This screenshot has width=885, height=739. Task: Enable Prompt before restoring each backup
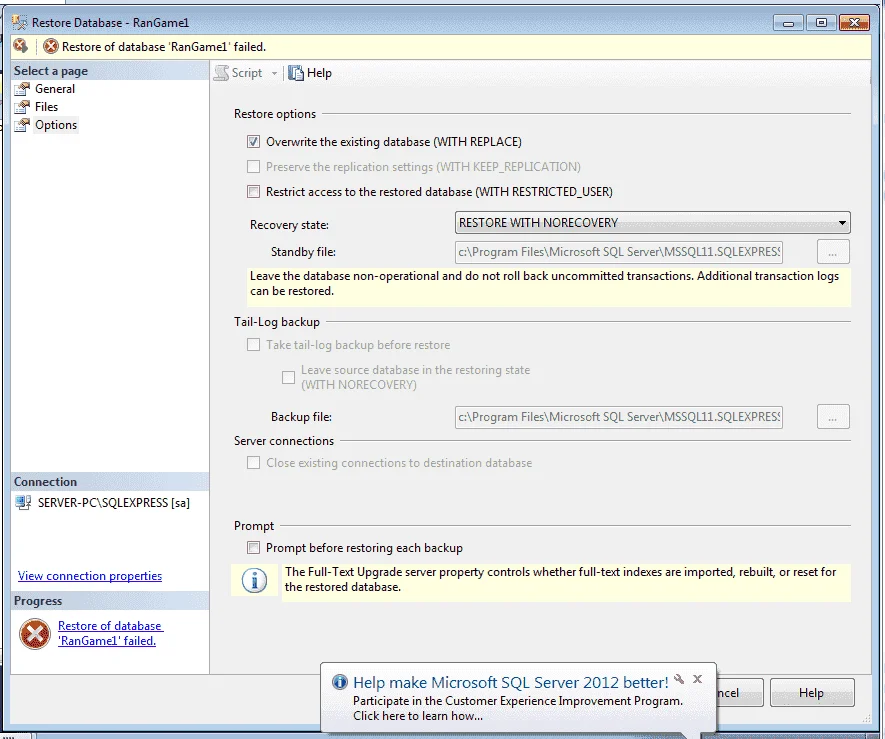(x=253, y=548)
